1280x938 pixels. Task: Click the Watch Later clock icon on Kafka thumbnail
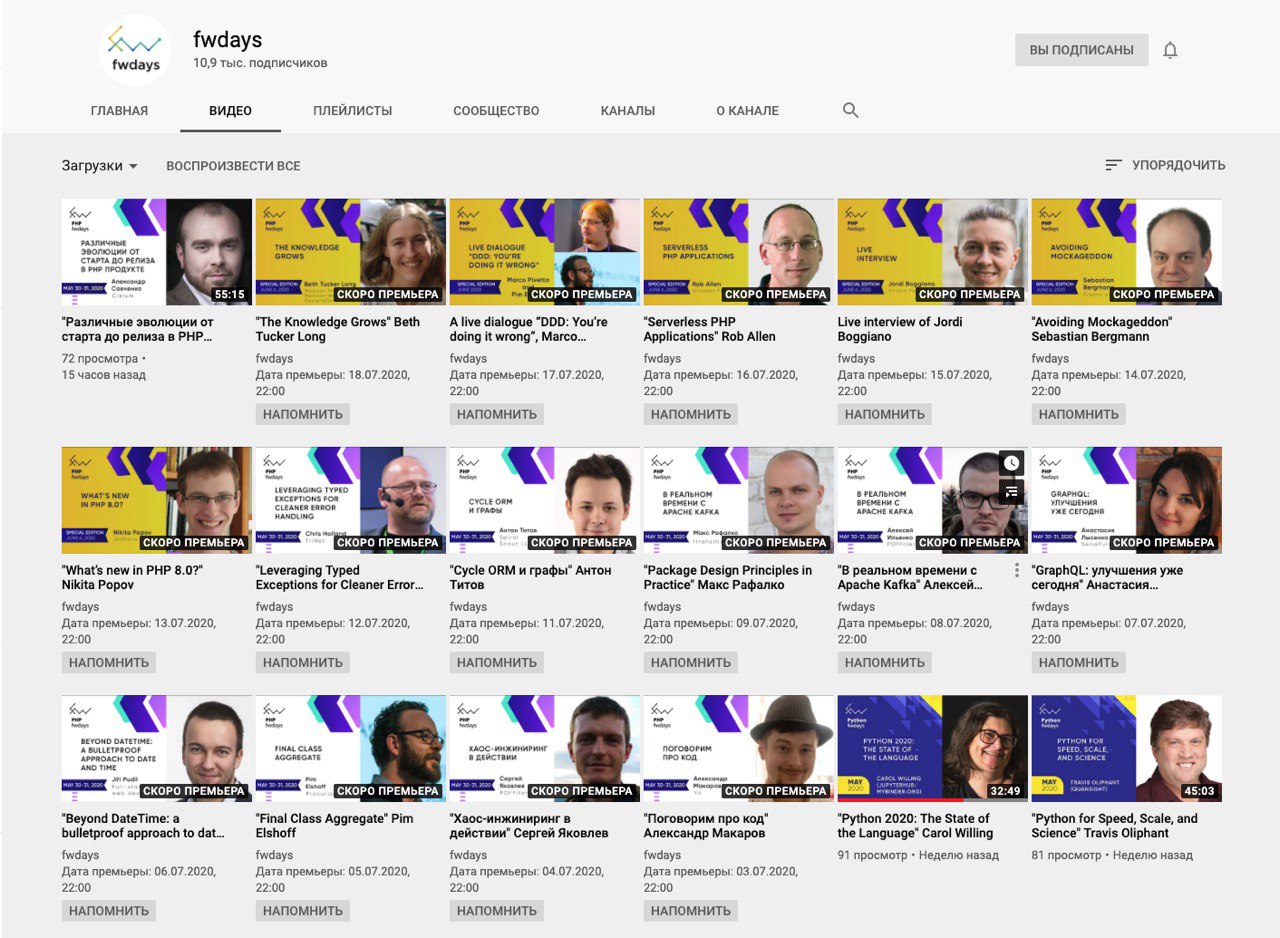1011,463
